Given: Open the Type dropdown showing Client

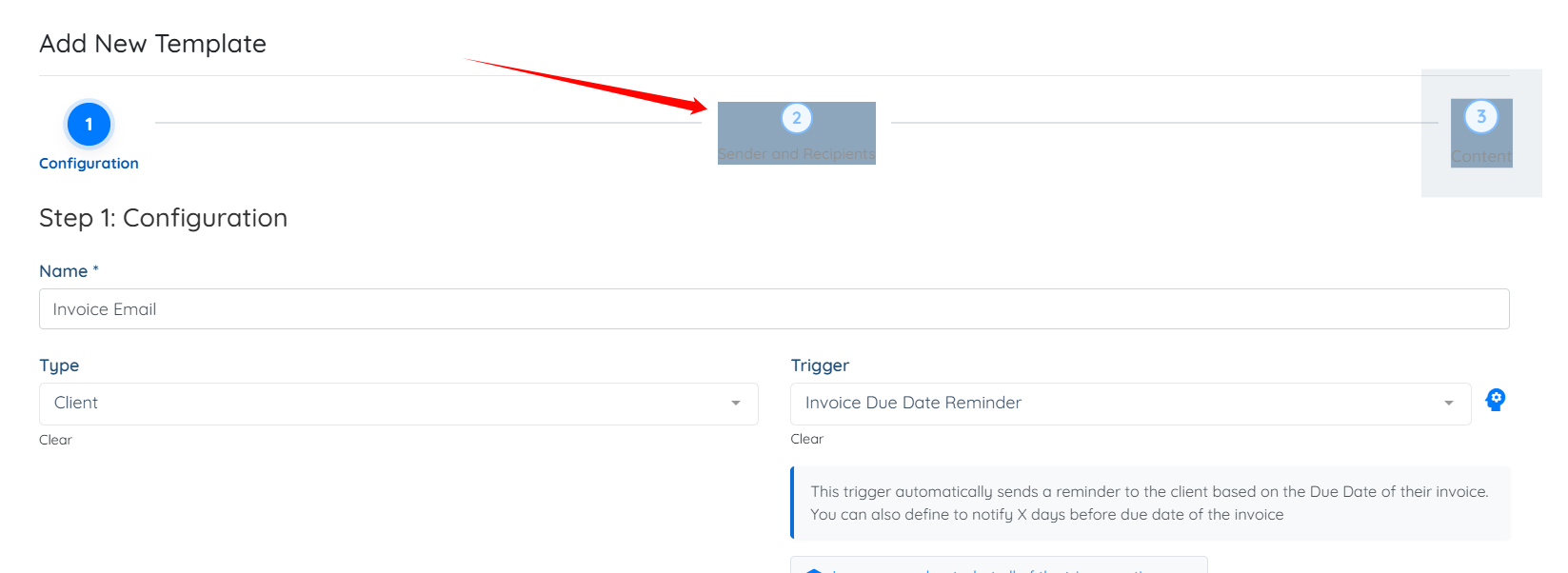Looking at the screenshot, I should (399, 404).
